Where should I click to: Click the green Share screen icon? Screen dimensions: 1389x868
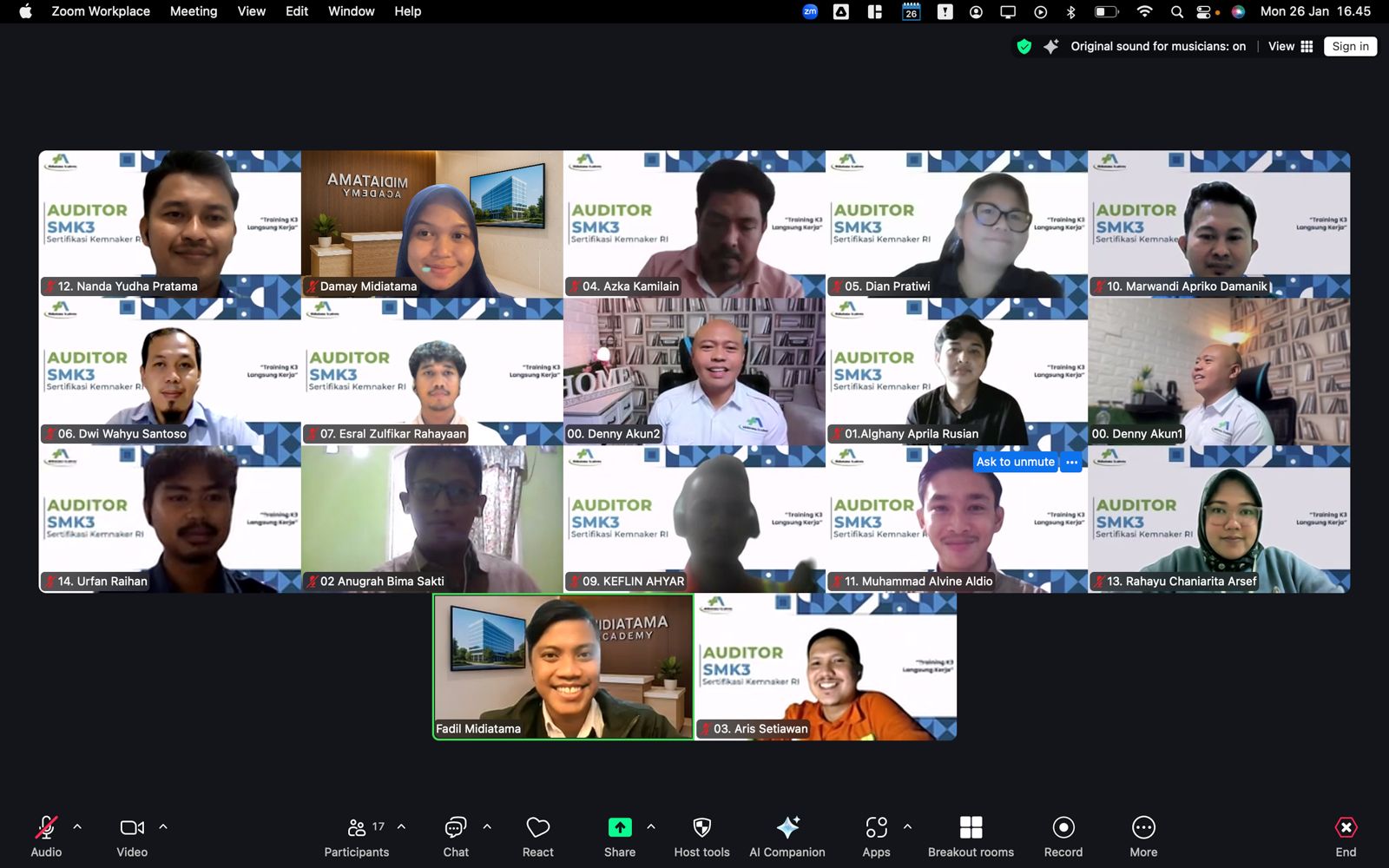click(620, 827)
